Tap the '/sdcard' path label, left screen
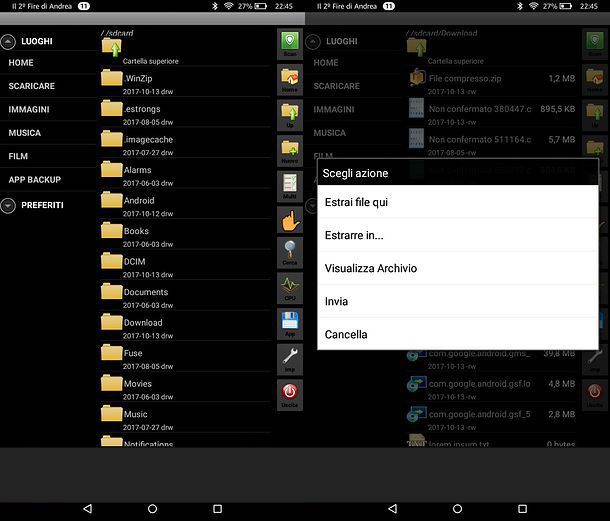 (x=117, y=33)
